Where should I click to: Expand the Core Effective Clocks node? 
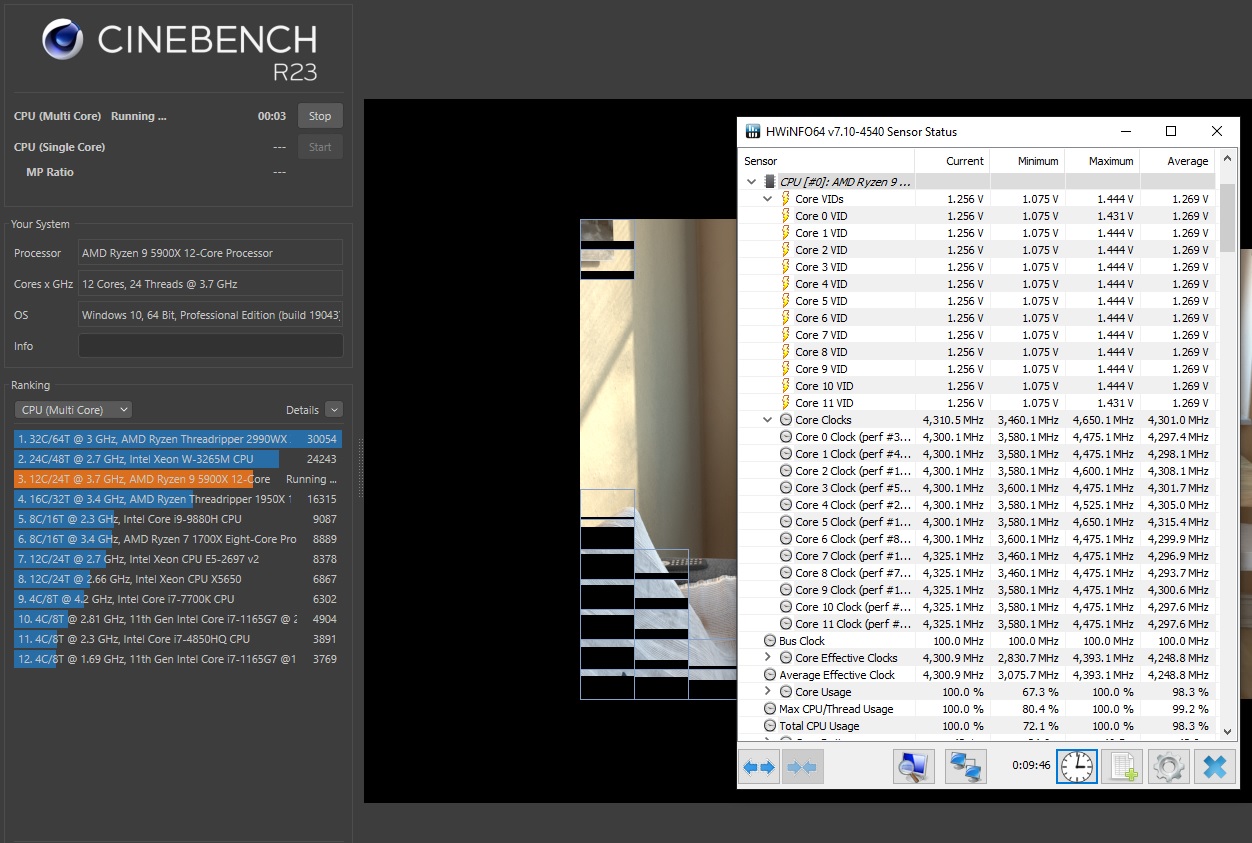tap(767, 658)
